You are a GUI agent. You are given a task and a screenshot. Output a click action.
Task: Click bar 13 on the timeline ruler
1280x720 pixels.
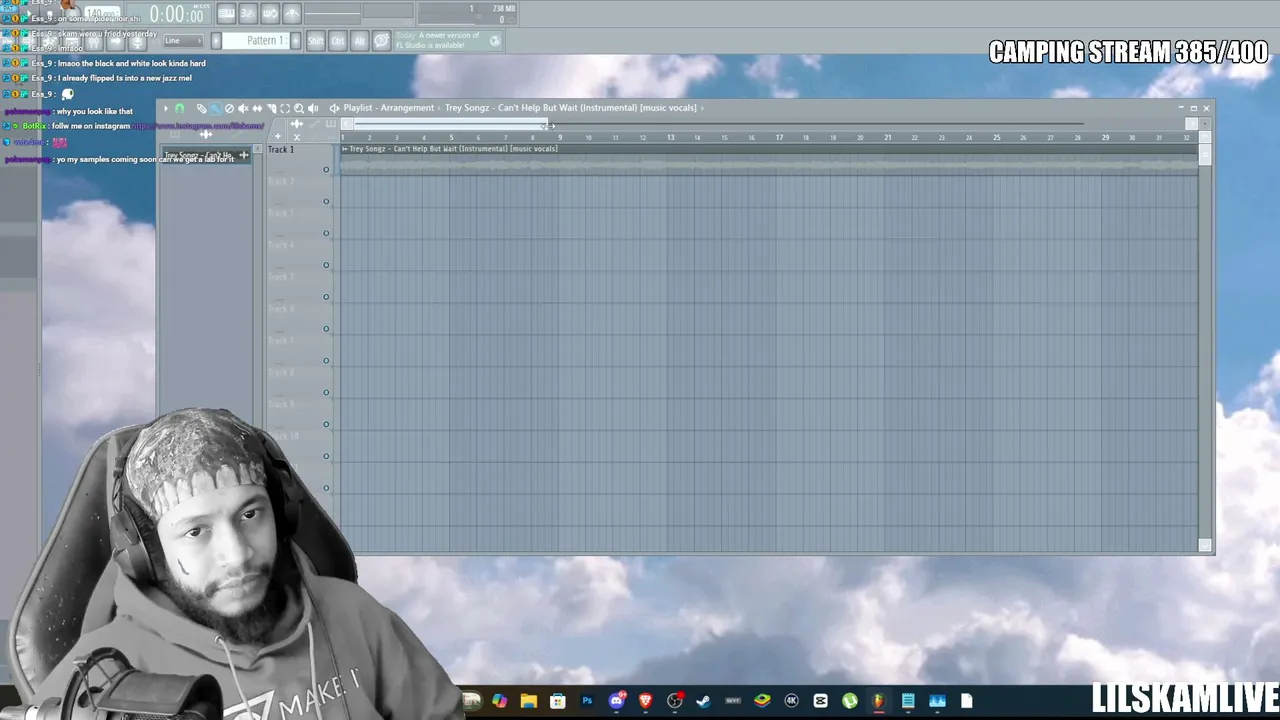tap(670, 137)
